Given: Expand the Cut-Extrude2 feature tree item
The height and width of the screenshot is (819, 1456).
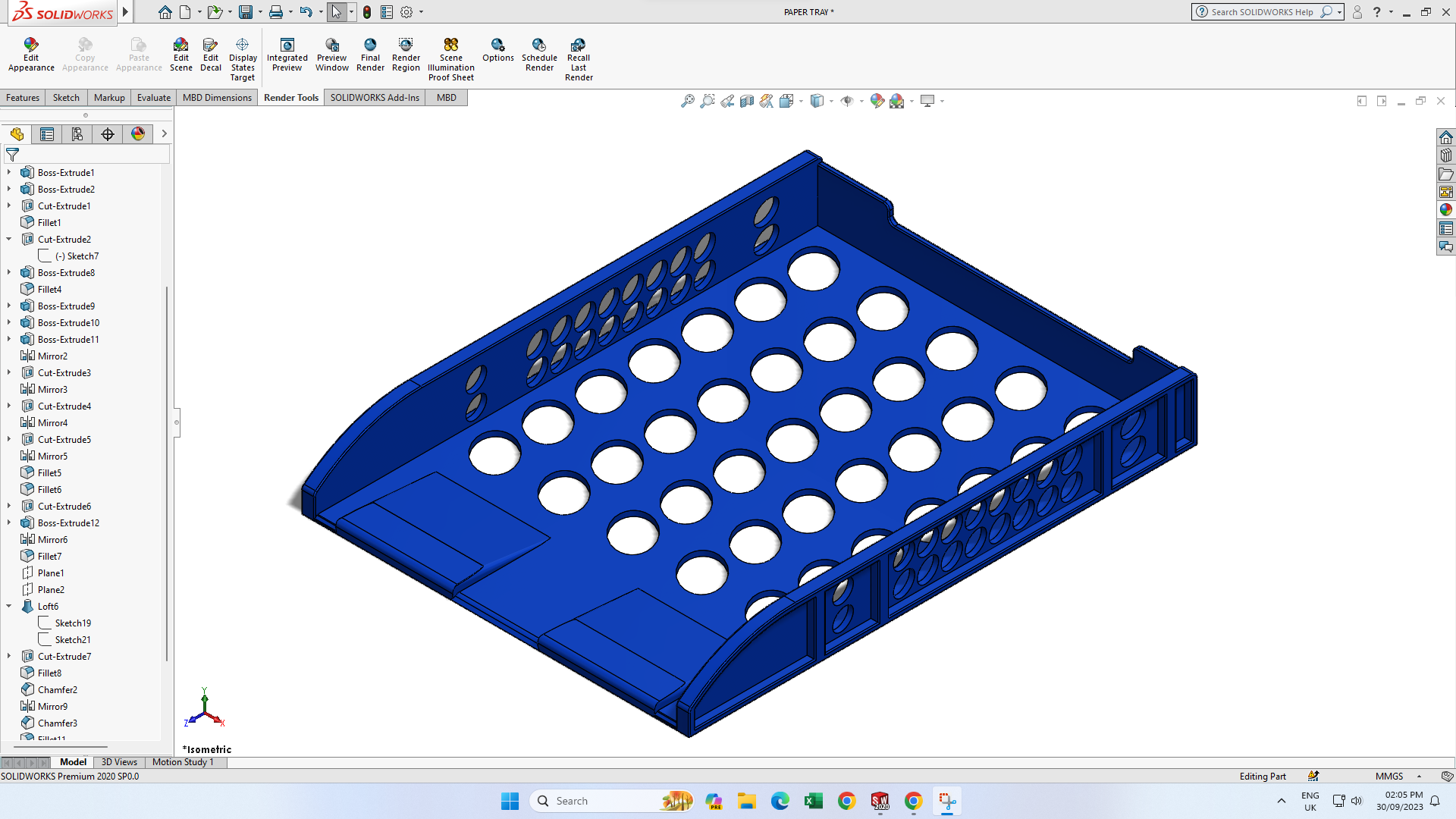Looking at the screenshot, I should [8, 239].
